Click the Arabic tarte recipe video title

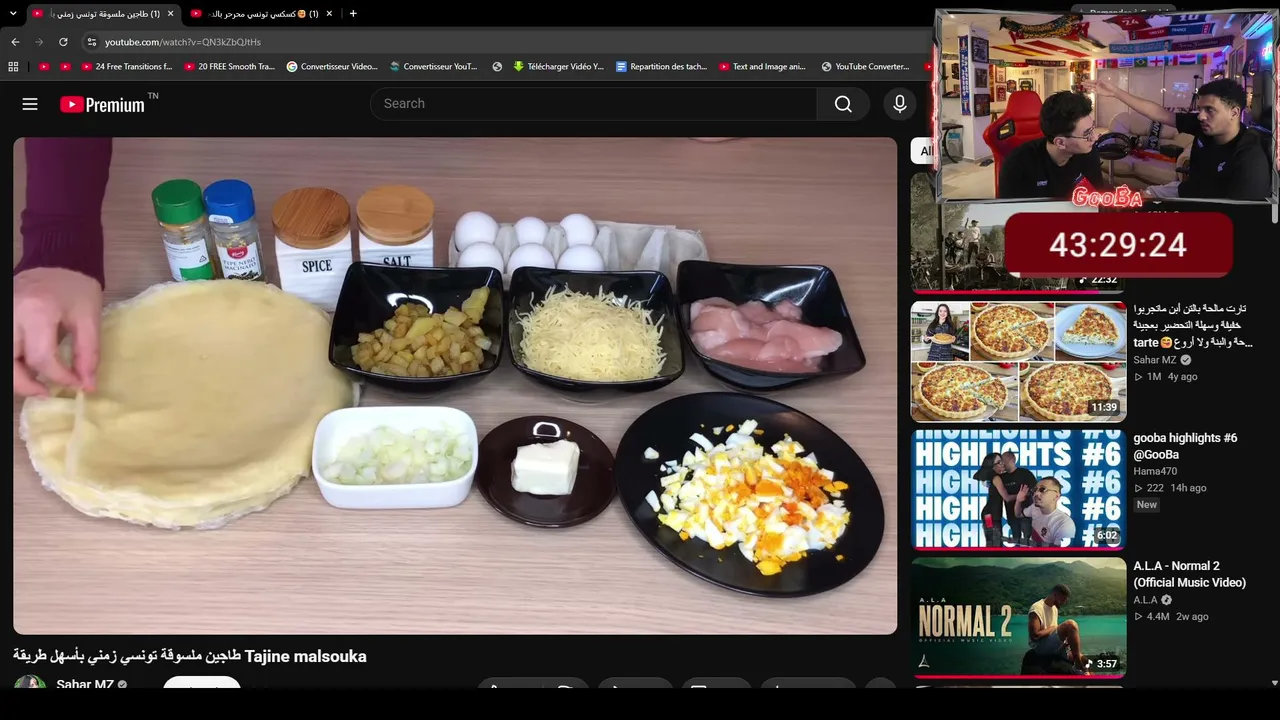click(1194, 326)
